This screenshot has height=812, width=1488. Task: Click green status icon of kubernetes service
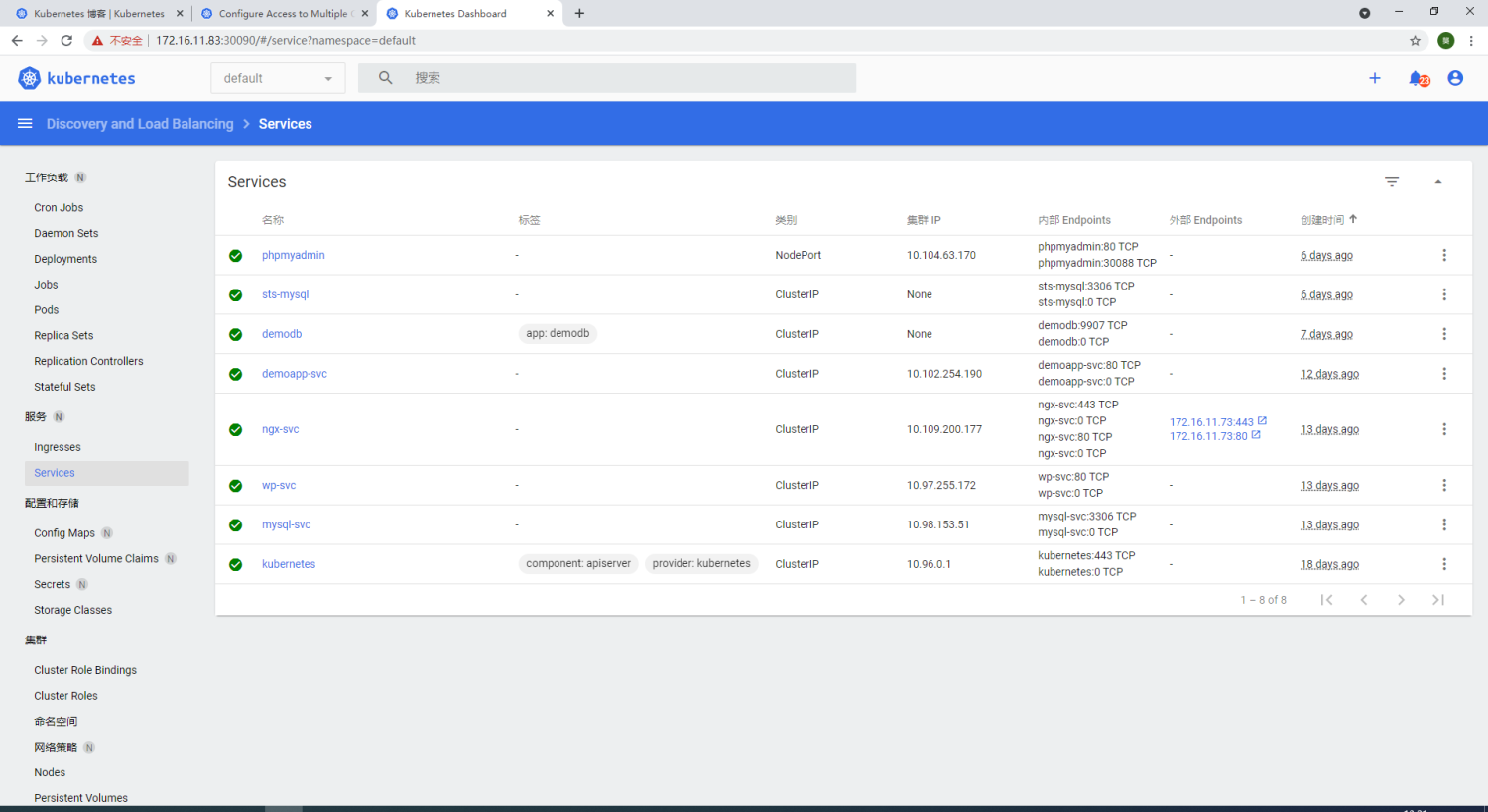pos(235,564)
